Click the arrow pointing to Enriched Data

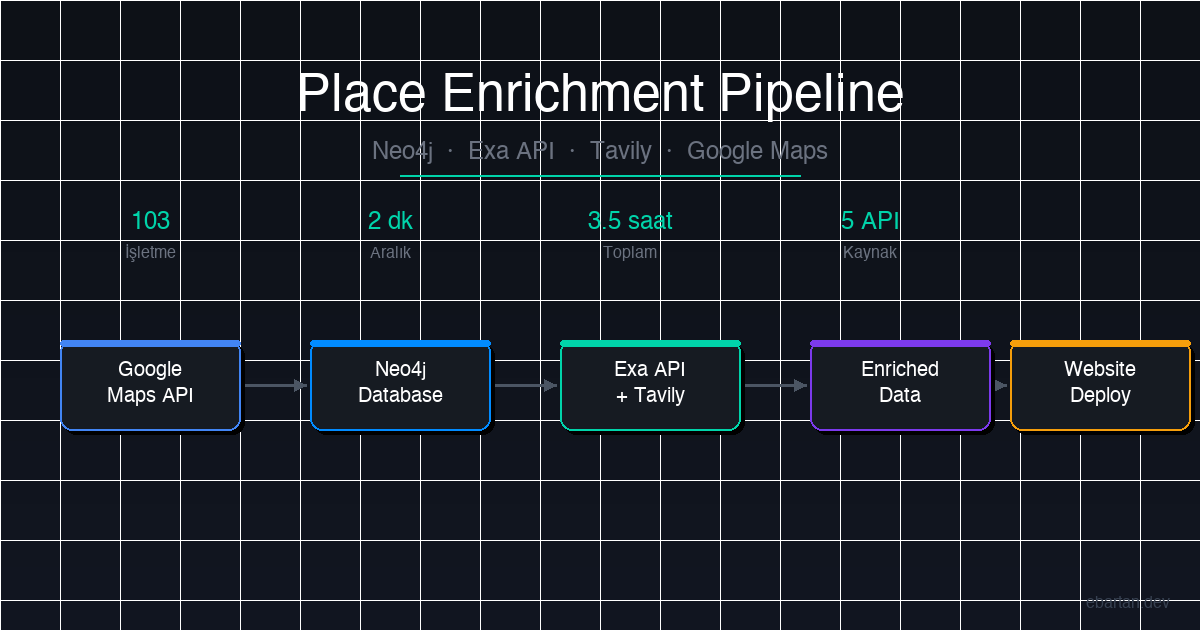tap(775, 385)
